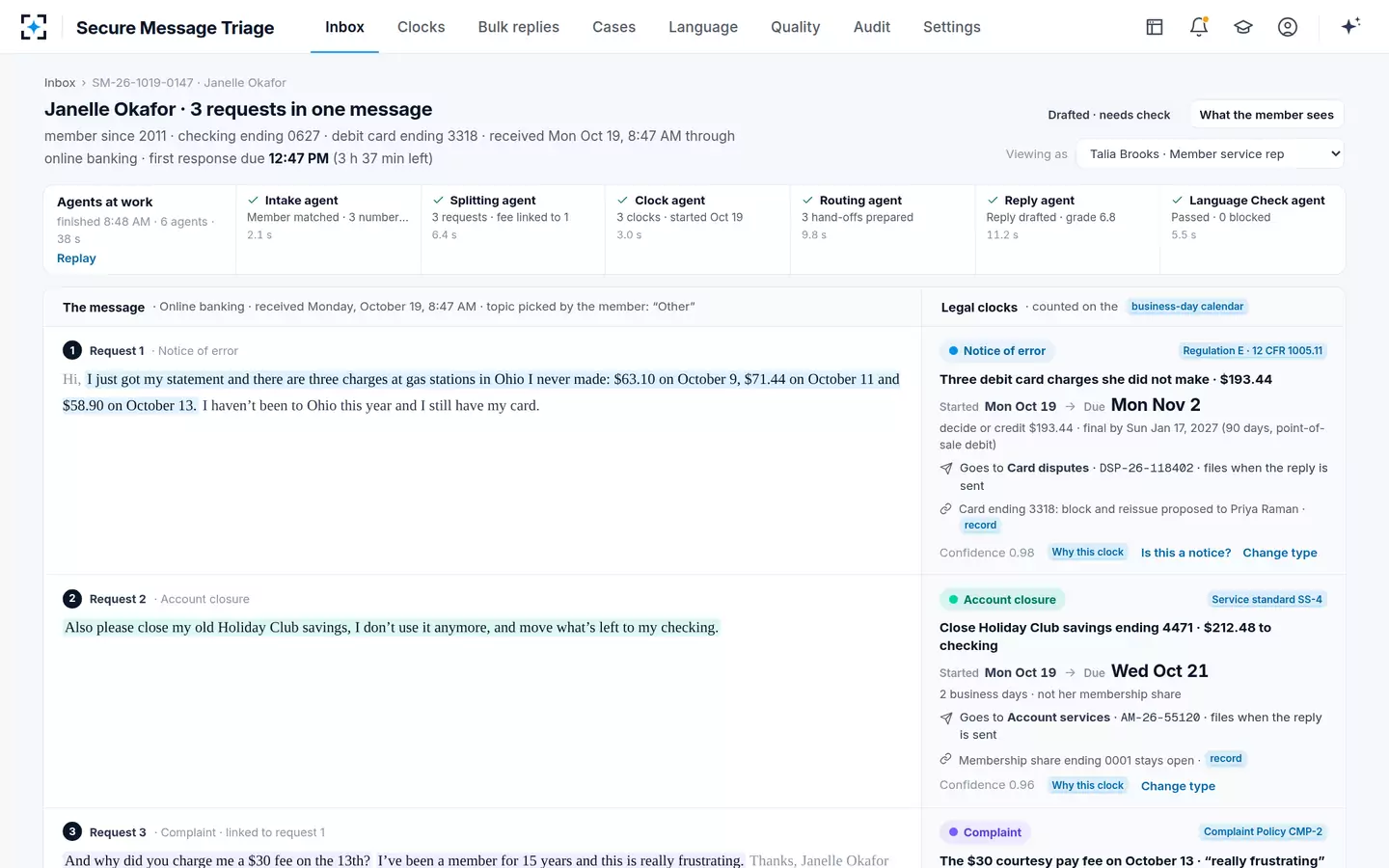This screenshot has height=868, width=1389.
Task: Open the Service standard SS-4 tag
Action: tap(1267, 600)
